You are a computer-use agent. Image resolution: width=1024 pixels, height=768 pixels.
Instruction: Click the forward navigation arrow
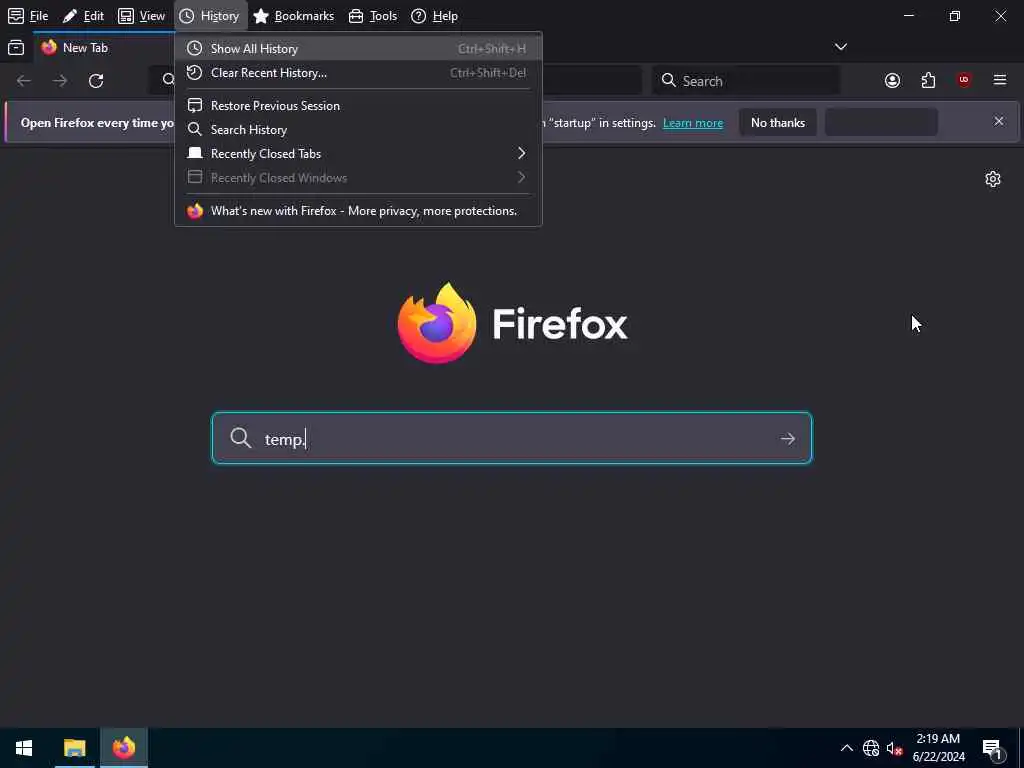60,80
